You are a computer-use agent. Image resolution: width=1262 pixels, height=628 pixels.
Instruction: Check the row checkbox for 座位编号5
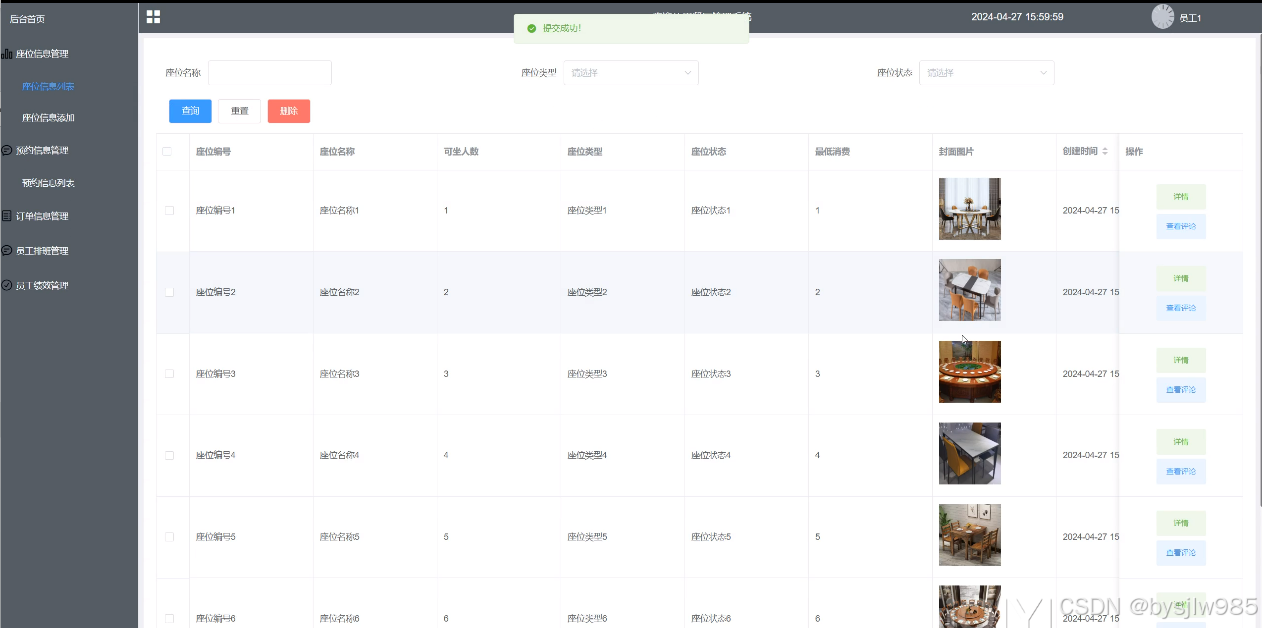pyautogui.click(x=169, y=537)
